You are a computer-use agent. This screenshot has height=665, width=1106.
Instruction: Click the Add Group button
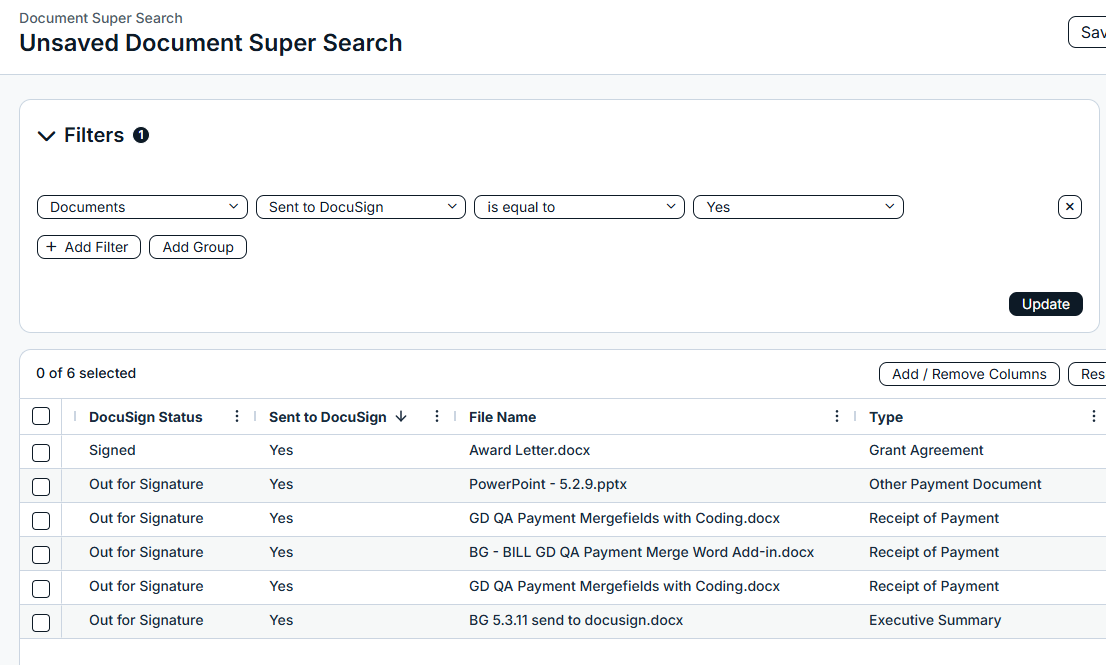click(198, 247)
